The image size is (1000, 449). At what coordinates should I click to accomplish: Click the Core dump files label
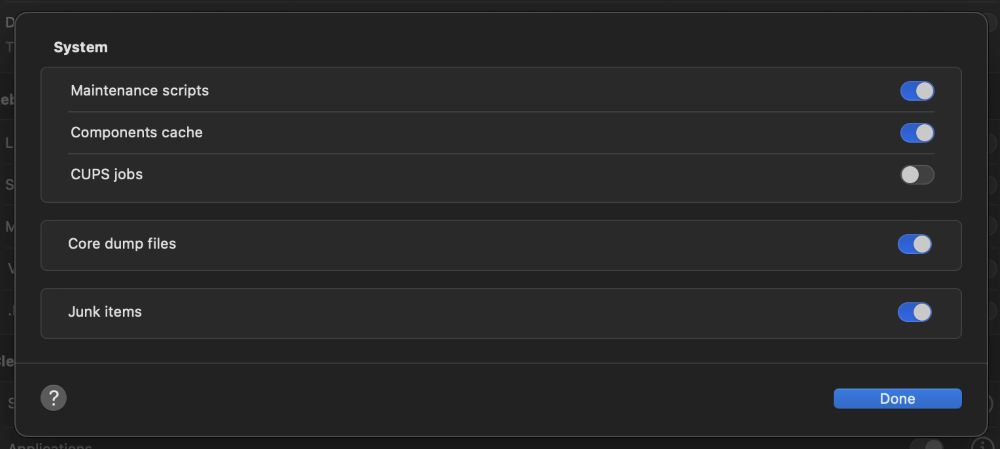[122, 244]
